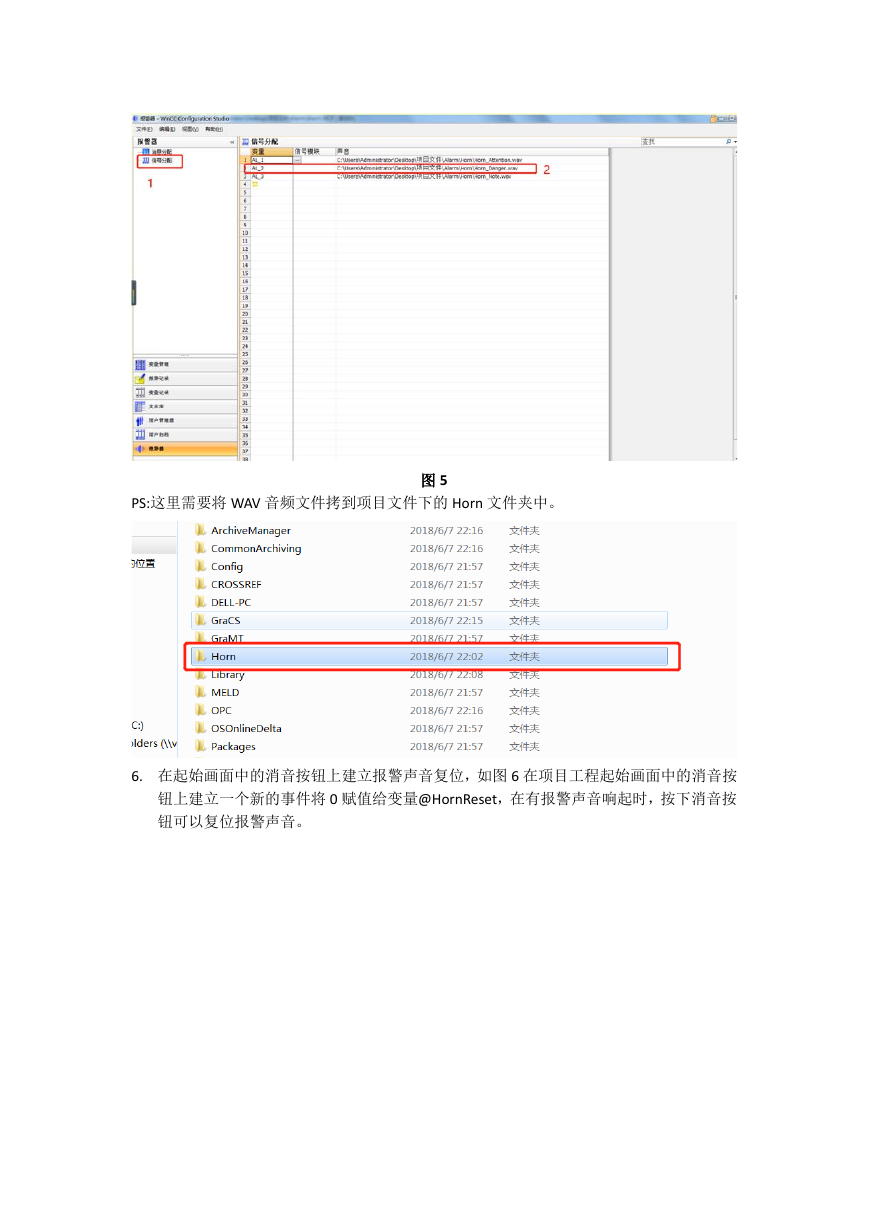Open the 视图(V) menu in WinCC

(190, 129)
